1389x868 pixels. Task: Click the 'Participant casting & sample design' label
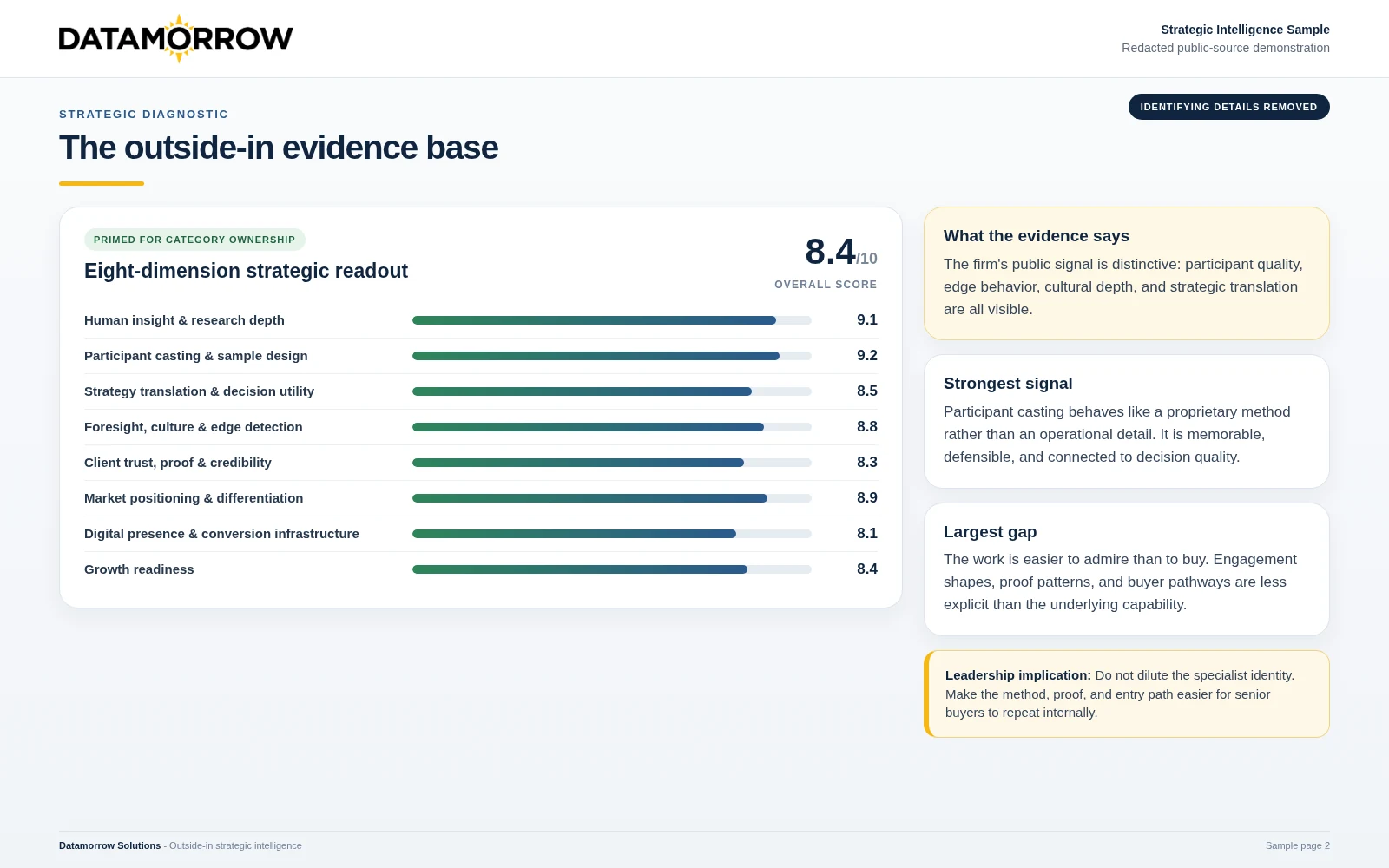(x=196, y=356)
